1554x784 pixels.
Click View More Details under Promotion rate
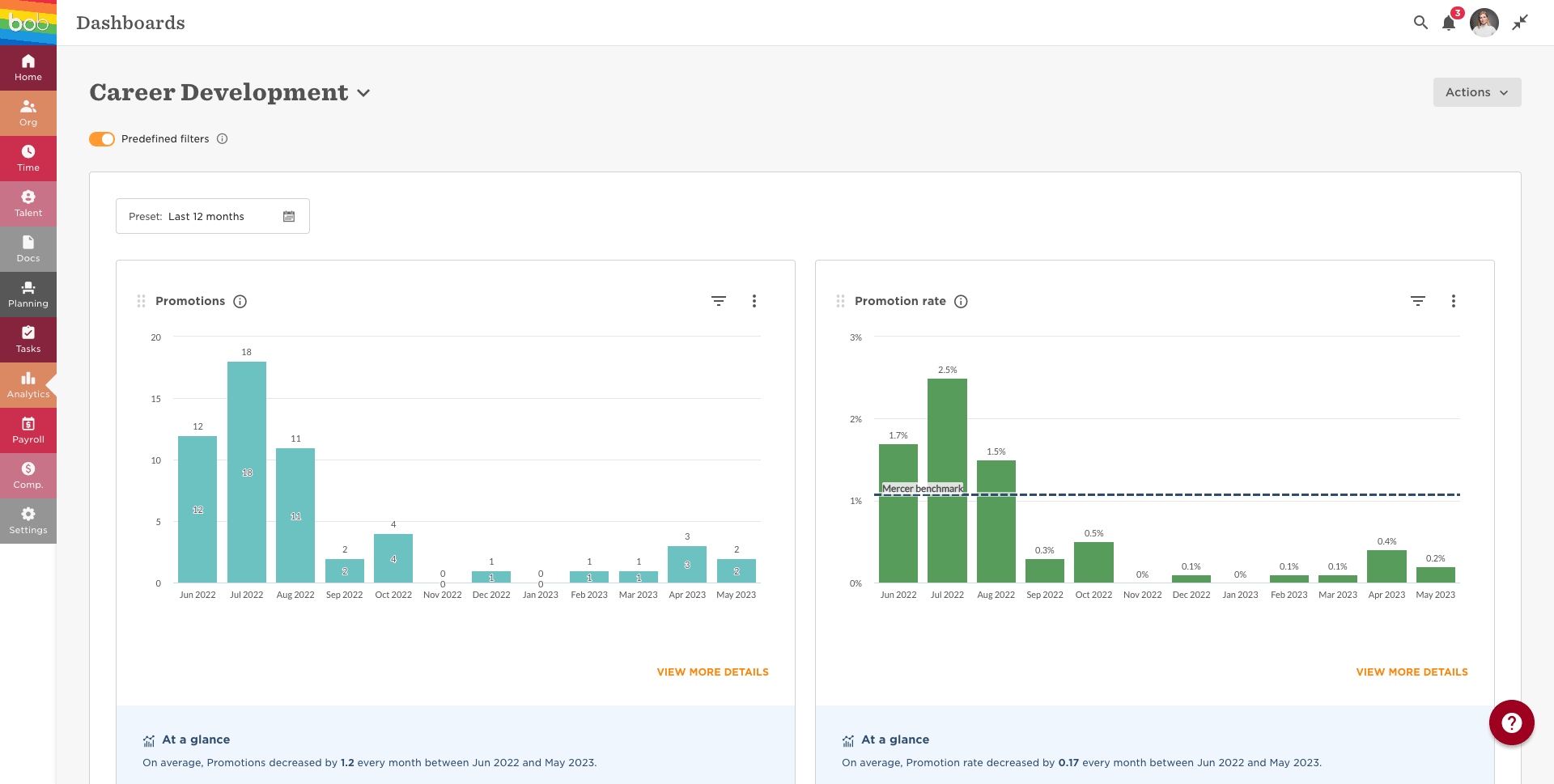(x=1412, y=672)
